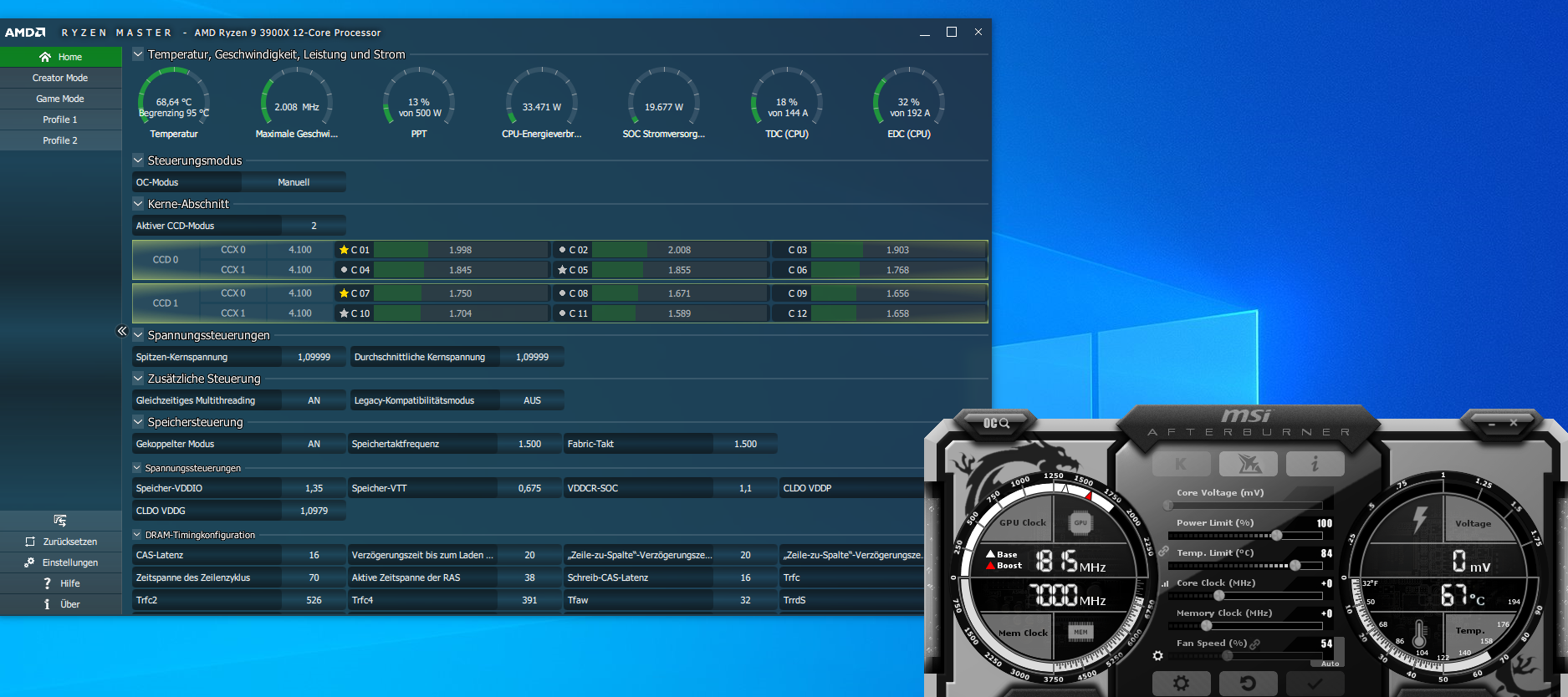Collapse the Temperatur, Geschwindigkeit, Leistung und Strom section
The image size is (1568, 697).
(138, 54)
